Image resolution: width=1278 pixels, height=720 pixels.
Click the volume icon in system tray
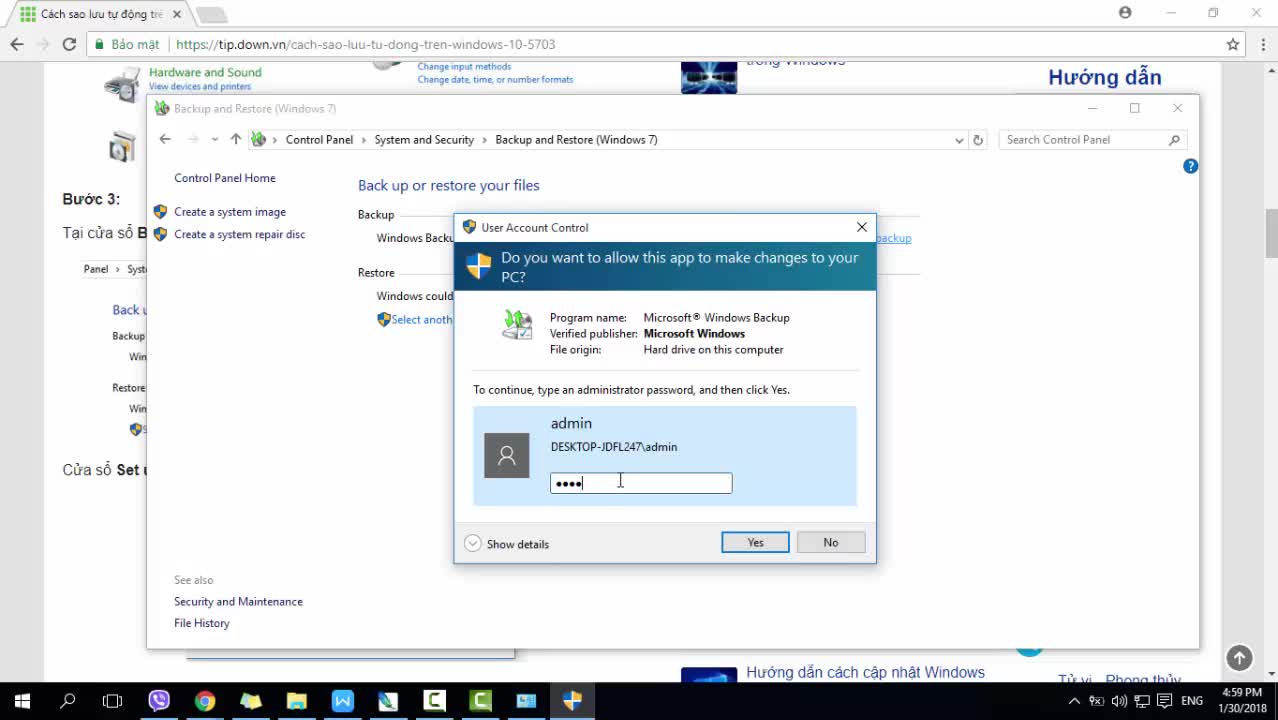coord(1120,701)
